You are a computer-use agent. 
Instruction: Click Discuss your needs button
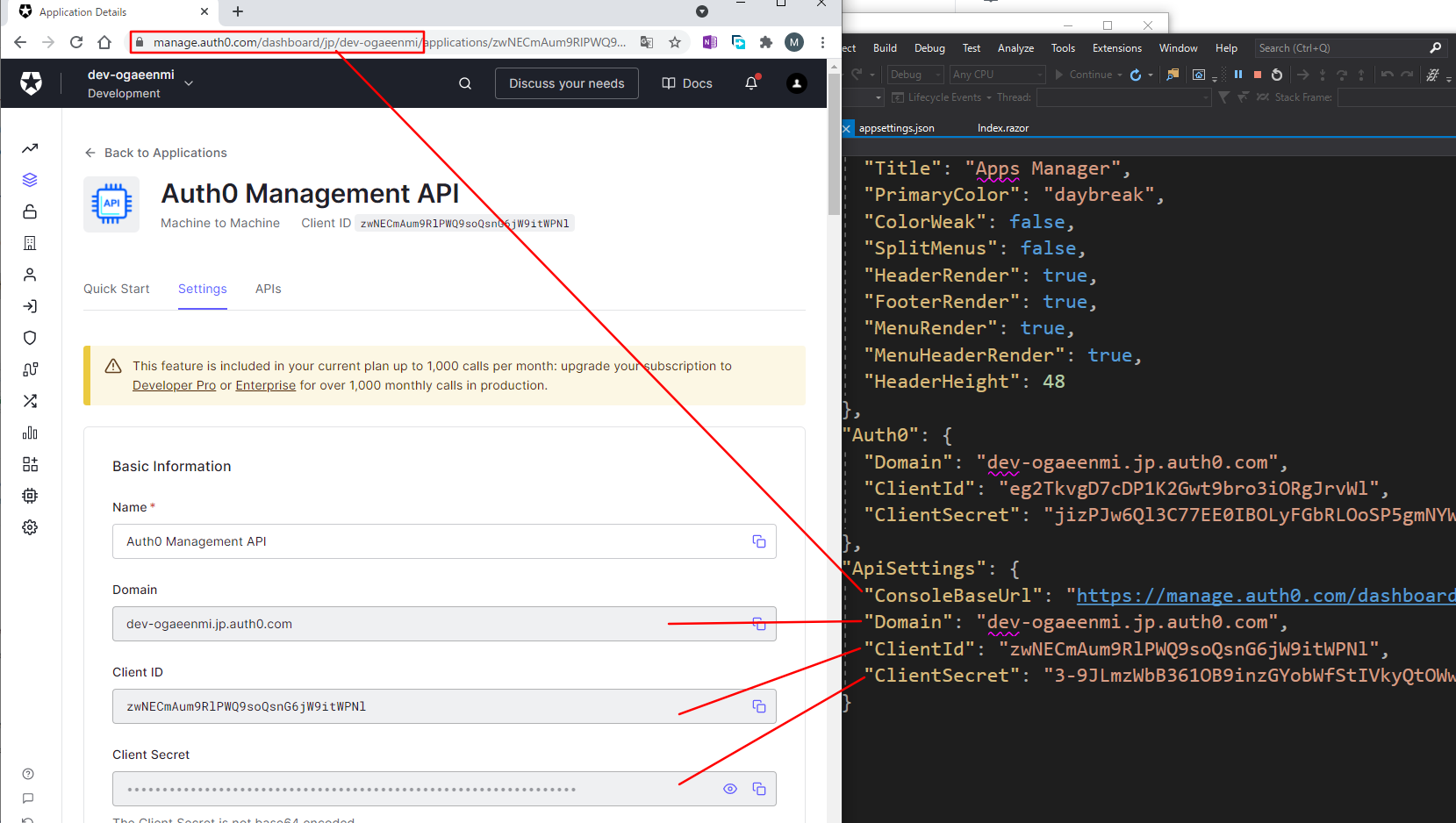(567, 83)
